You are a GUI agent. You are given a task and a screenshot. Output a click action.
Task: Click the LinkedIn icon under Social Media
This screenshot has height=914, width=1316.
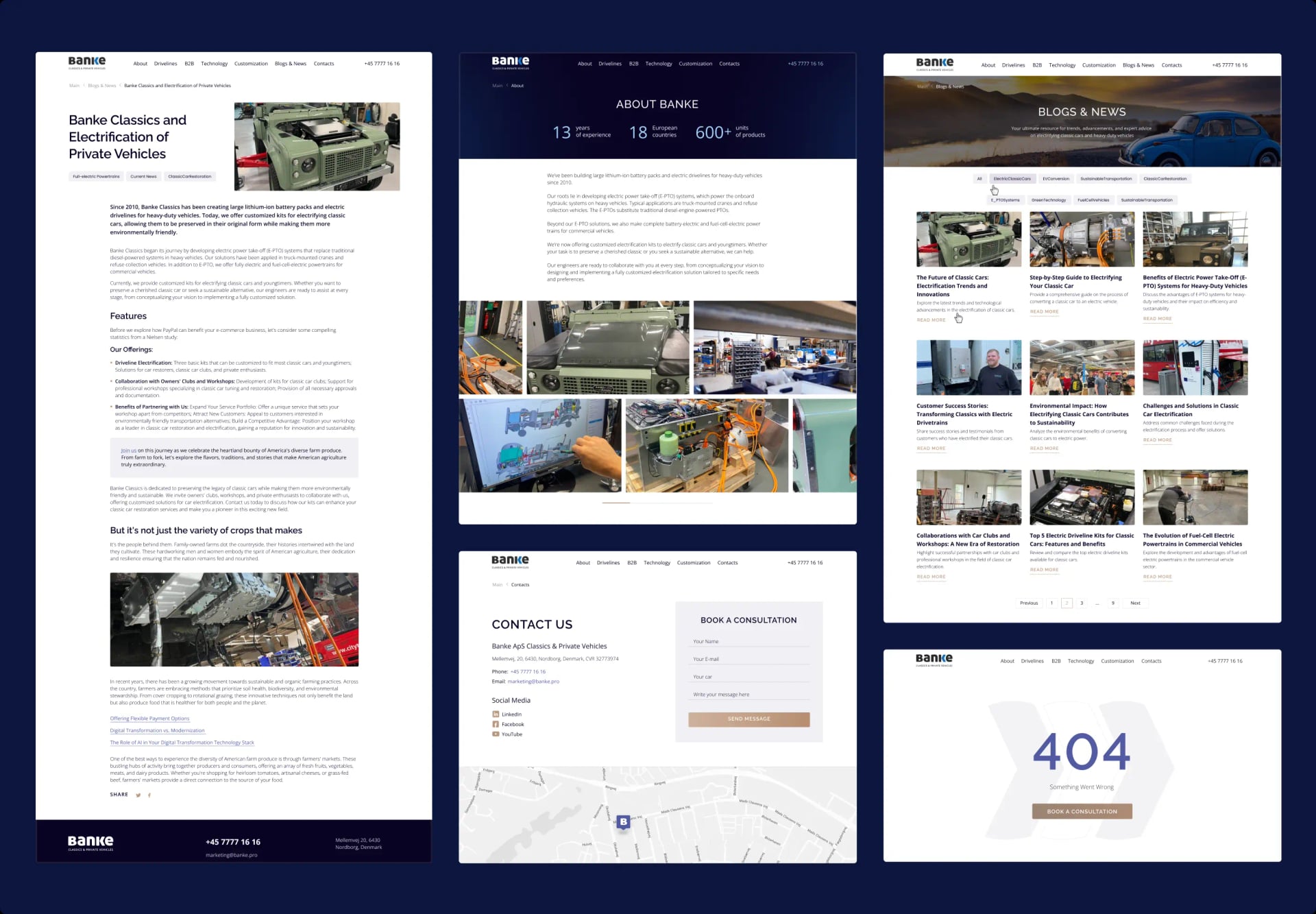pos(496,714)
